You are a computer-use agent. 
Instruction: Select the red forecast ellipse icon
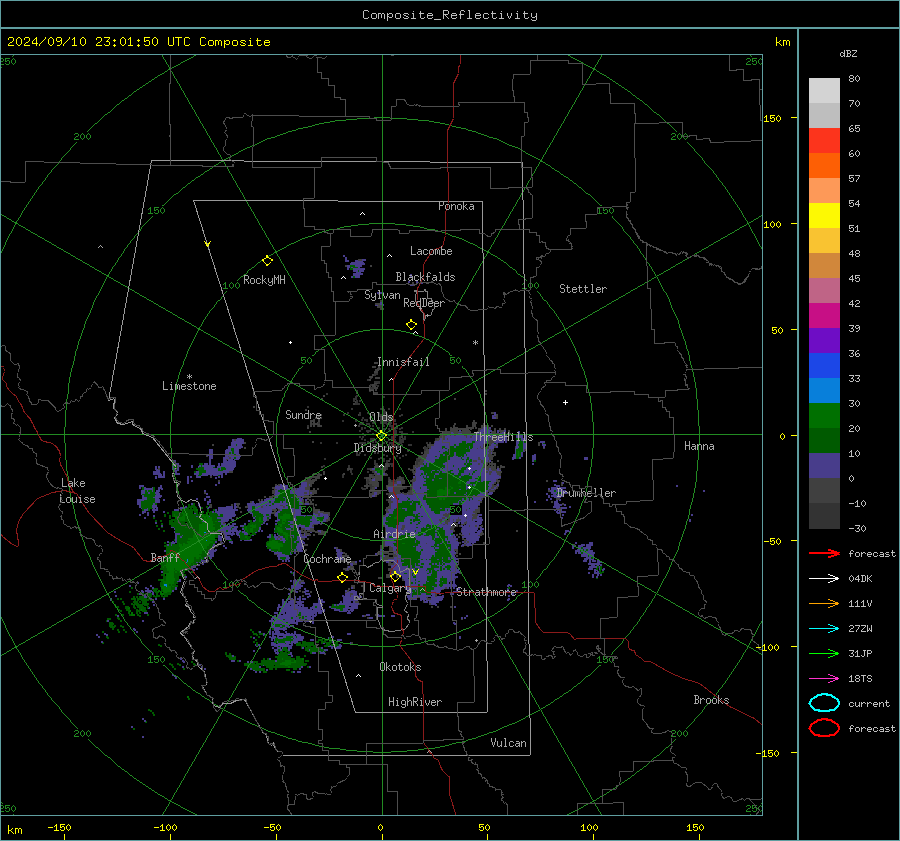[824, 728]
